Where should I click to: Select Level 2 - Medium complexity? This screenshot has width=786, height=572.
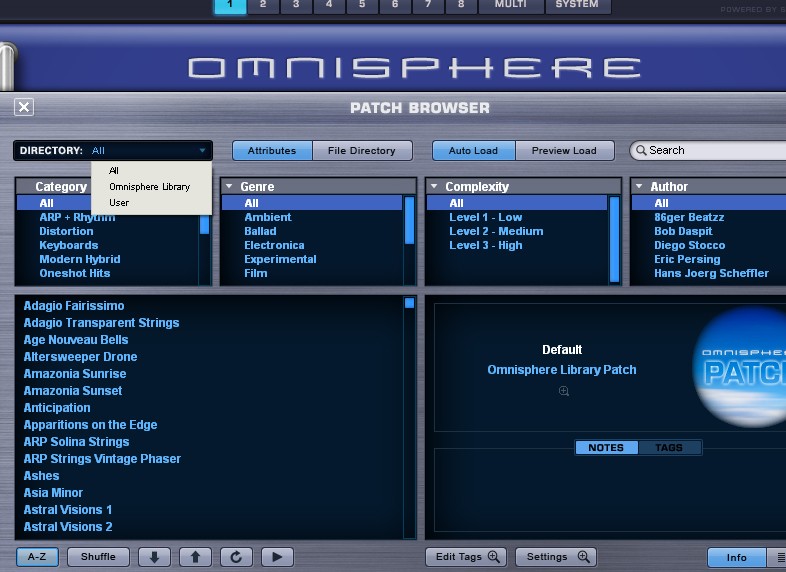click(496, 231)
